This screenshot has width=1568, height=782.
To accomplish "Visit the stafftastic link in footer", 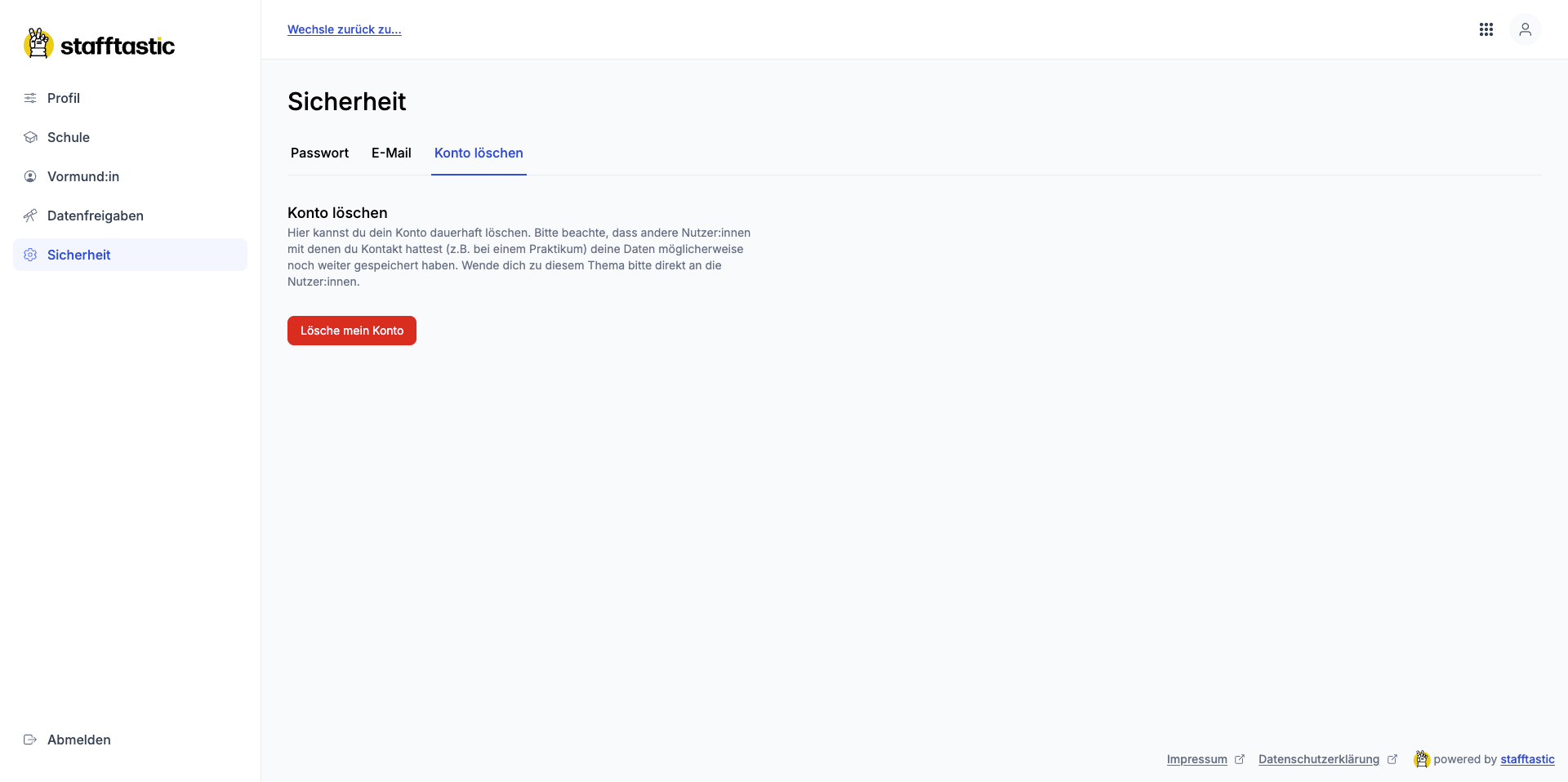I will pos(1527,759).
